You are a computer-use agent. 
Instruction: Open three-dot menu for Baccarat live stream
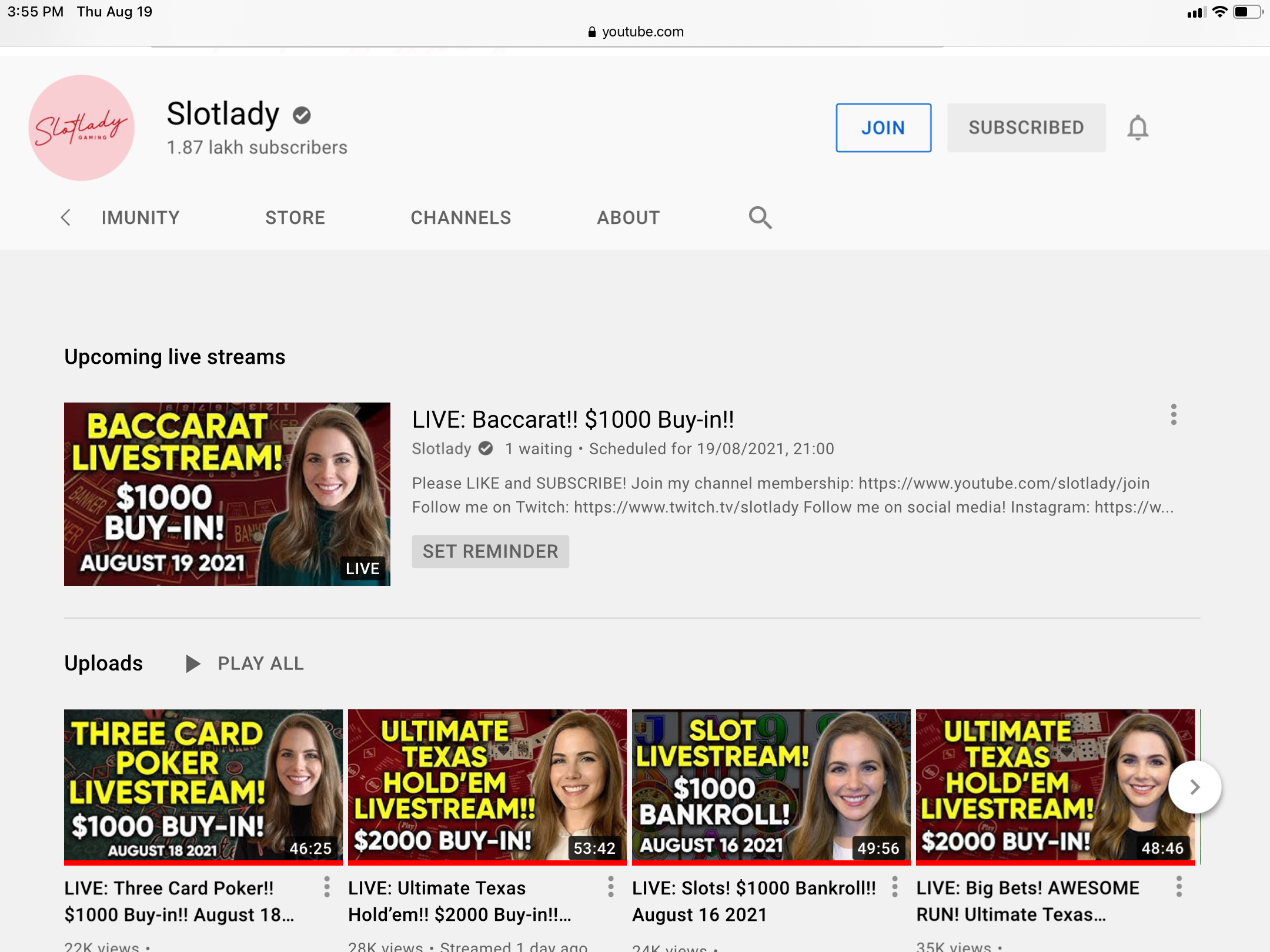click(1173, 415)
